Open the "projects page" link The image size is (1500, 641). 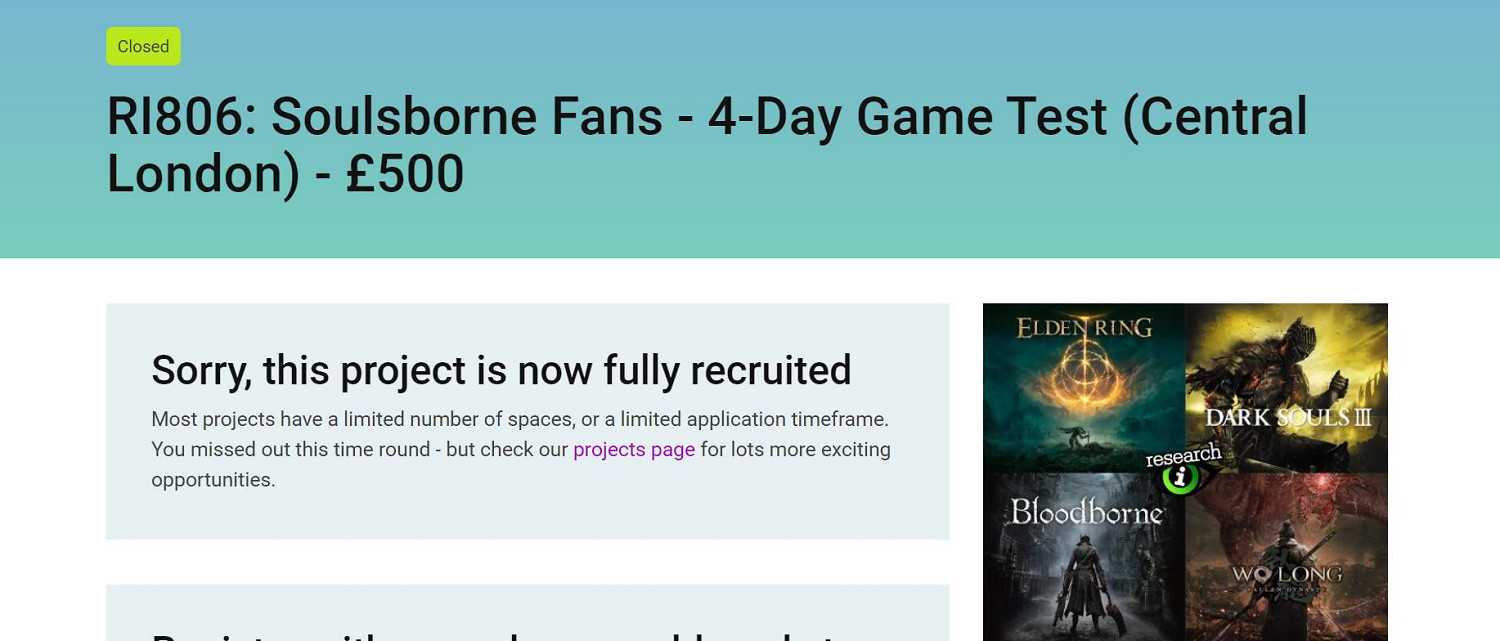(634, 450)
